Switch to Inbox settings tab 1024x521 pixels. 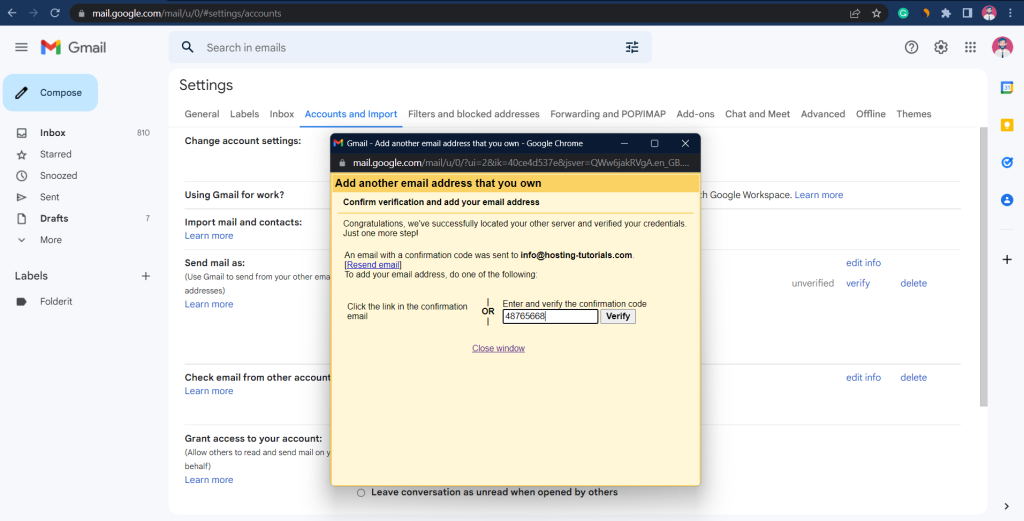coord(282,114)
